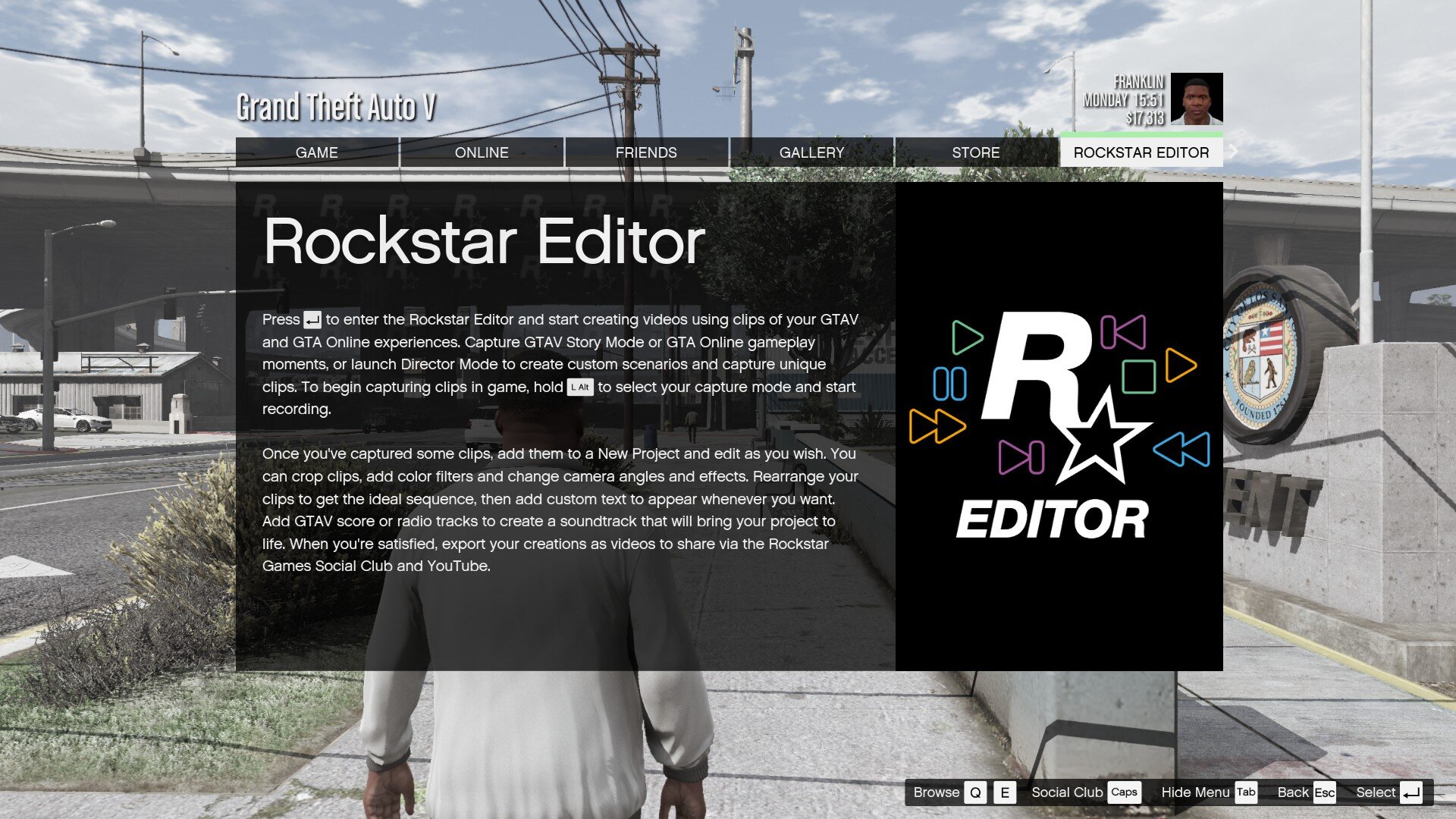Click the Hide Menu label
The height and width of the screenshot is (819, 1456).
(x=1195, y=792)
